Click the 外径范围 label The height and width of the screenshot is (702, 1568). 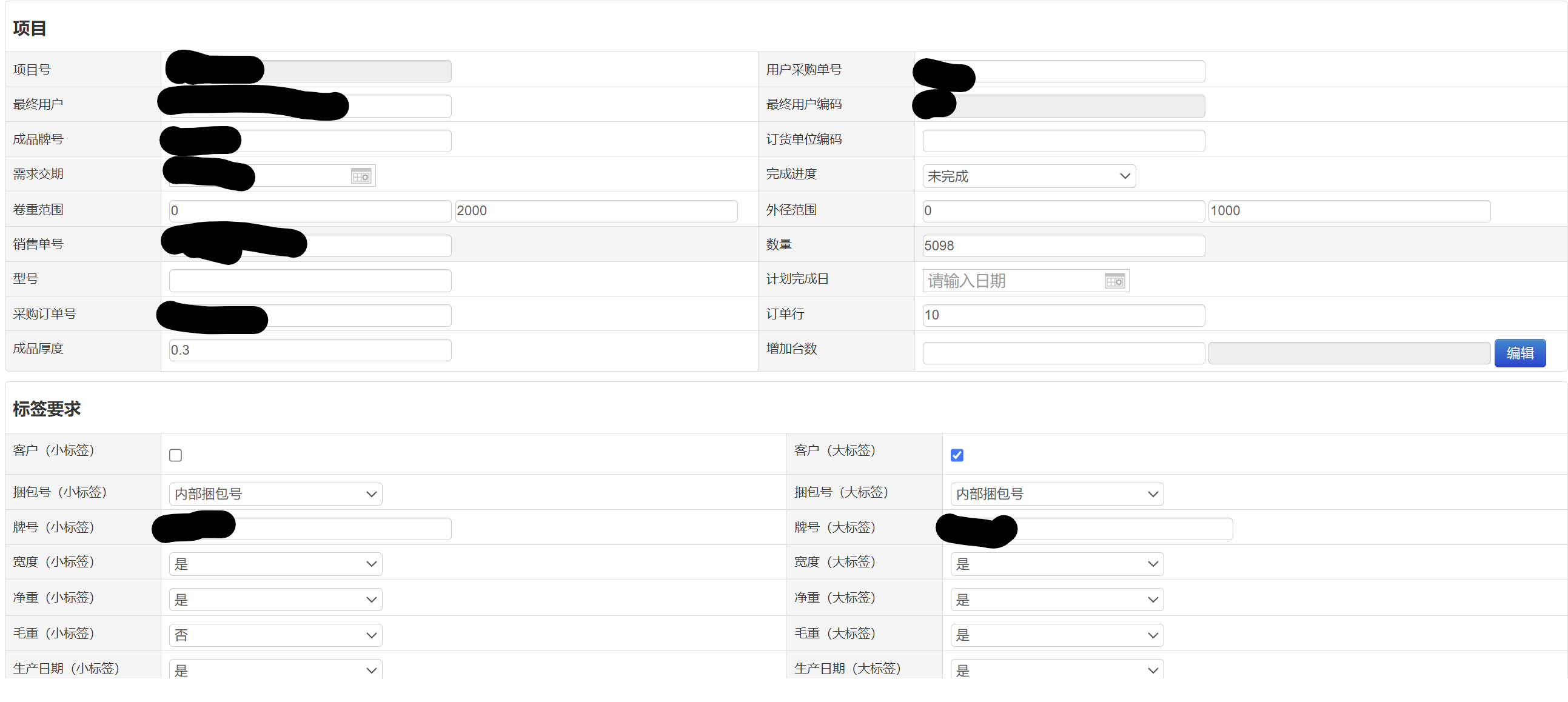click(791, 209)
